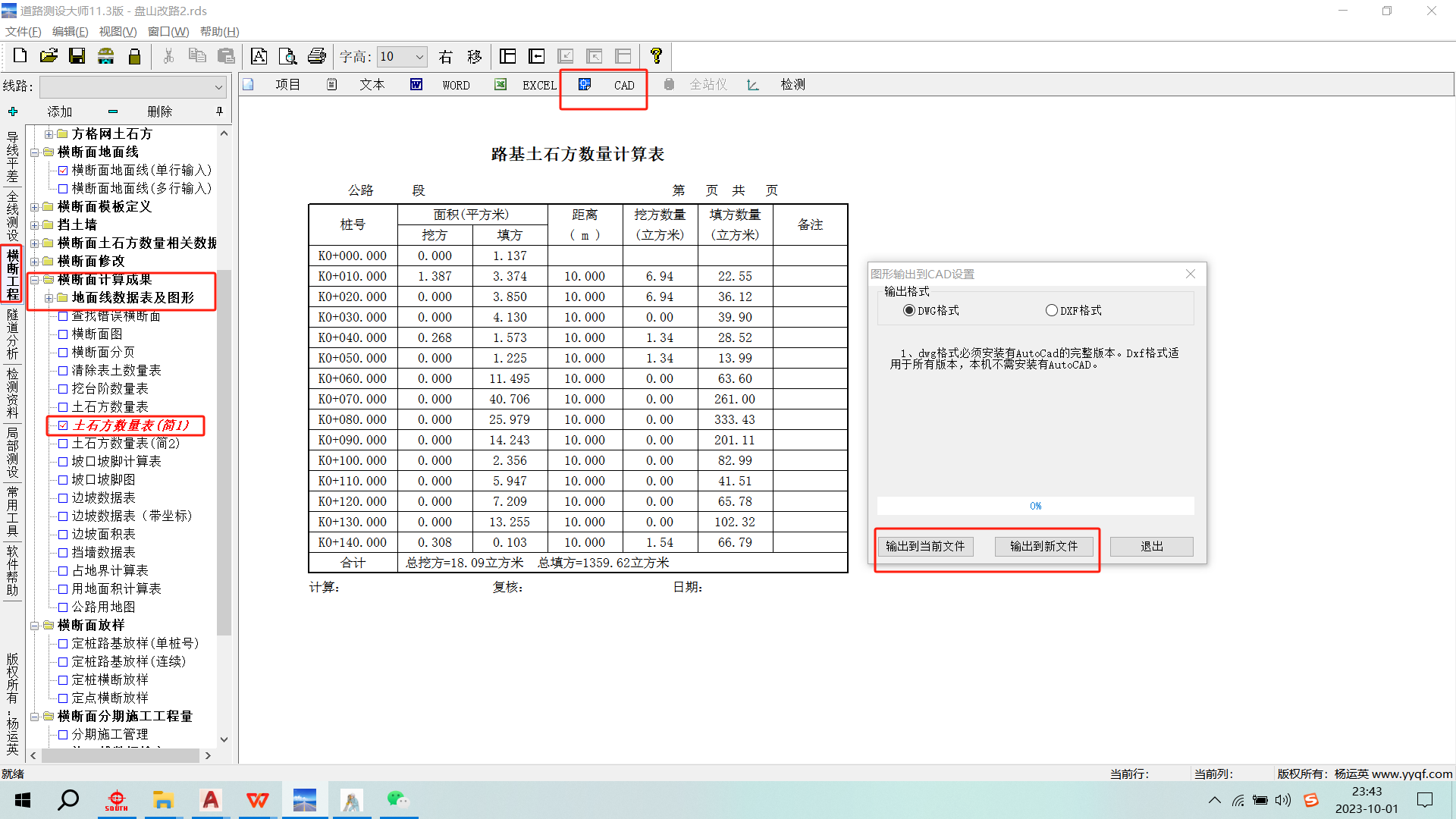The image size is (1456, 819).
Task: Click the open folder icon
Action: tap(49, 56)
